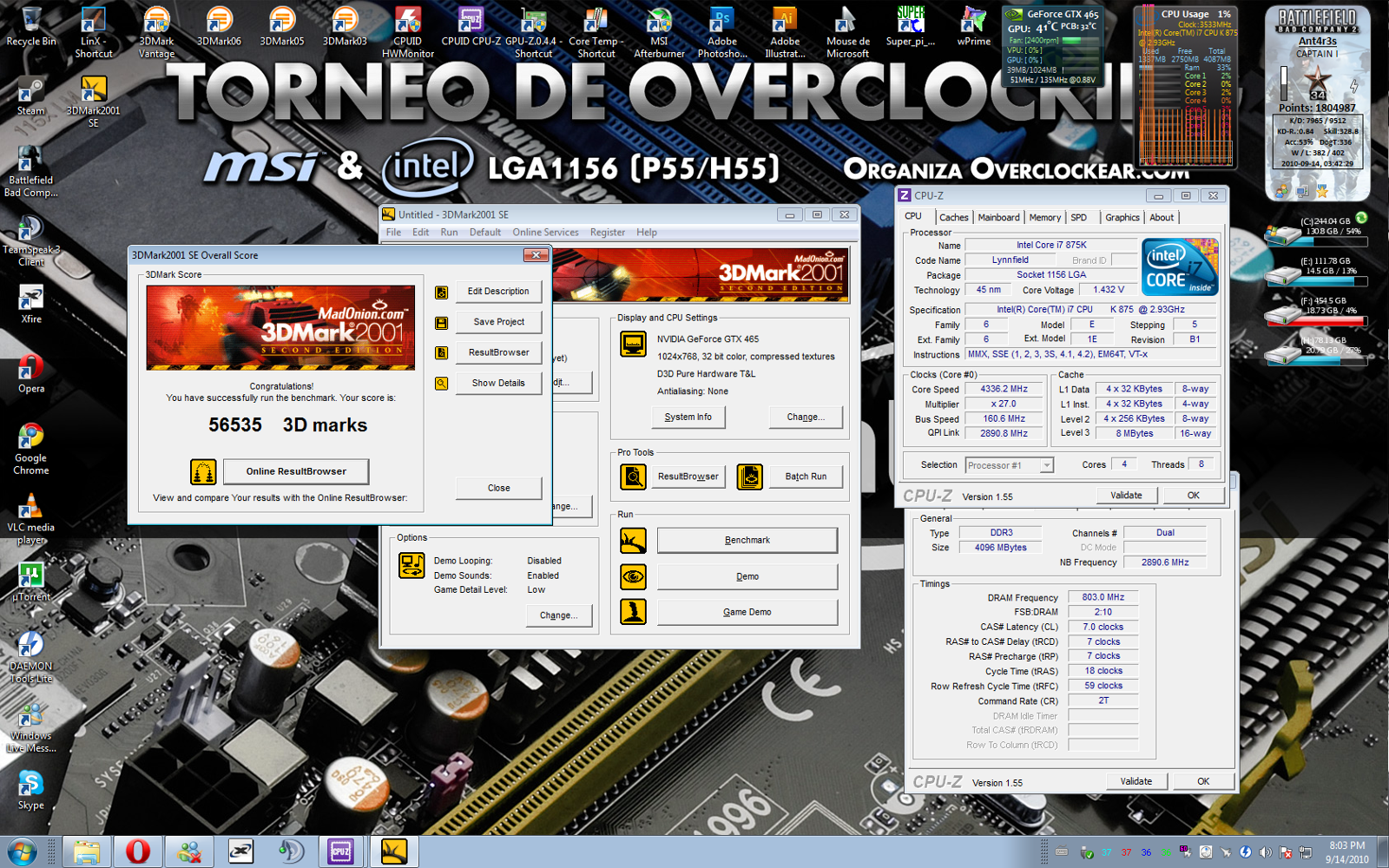This screenshot has width=1389, height=868.
Task: Launch wPrime desktop icon
Action: (973, 26)
